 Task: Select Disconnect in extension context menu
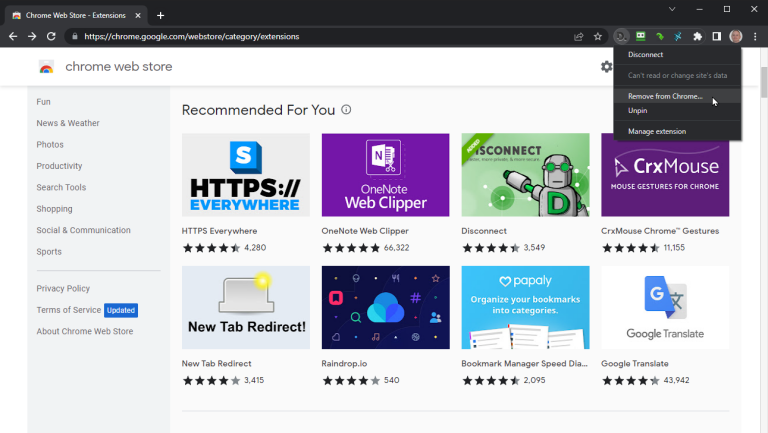point(677,54)
